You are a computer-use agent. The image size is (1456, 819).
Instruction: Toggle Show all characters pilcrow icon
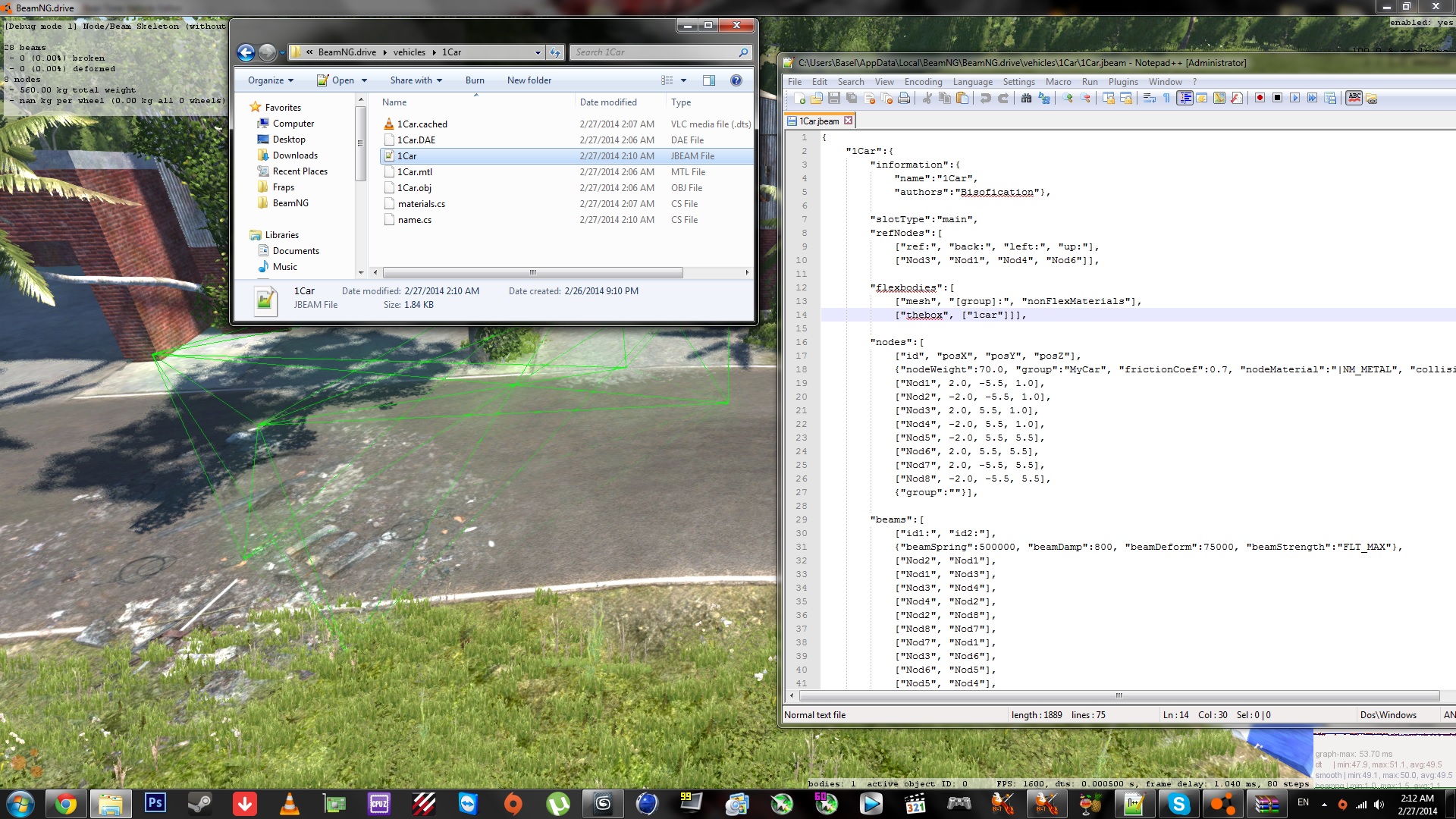[x=1166, y=99]
